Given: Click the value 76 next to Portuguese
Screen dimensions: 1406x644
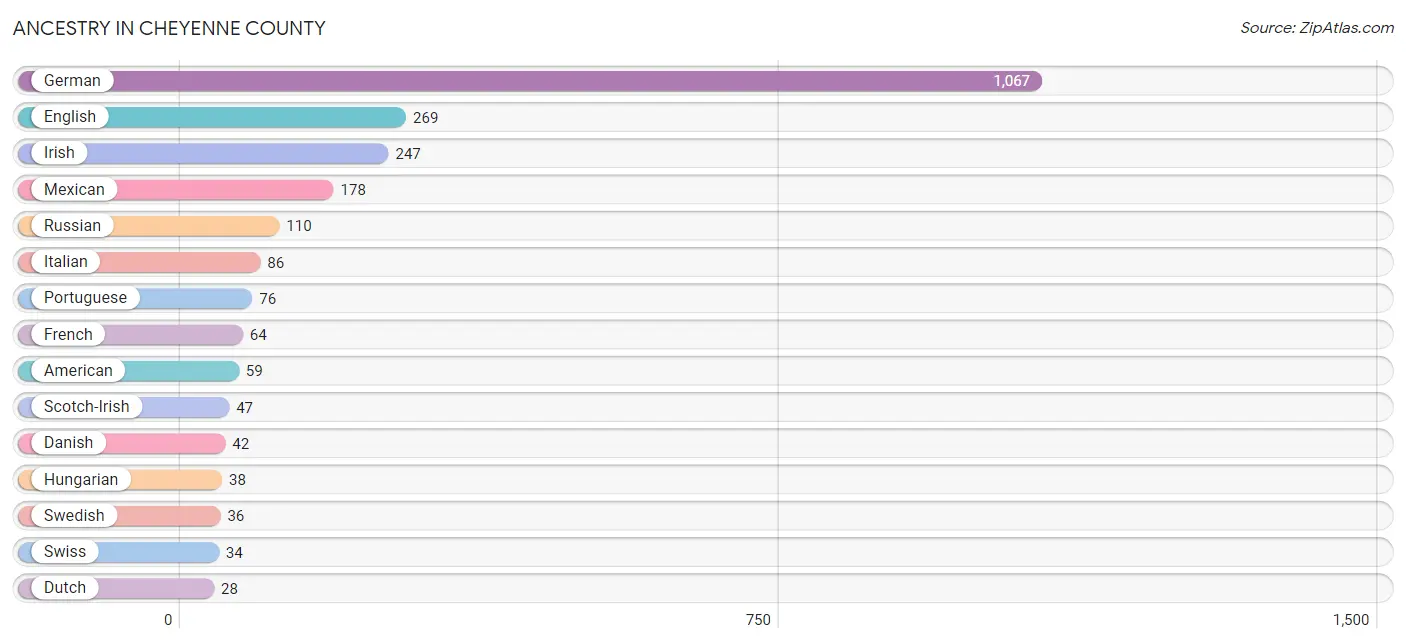Looking at the screenshot, I should click(268, 299).
